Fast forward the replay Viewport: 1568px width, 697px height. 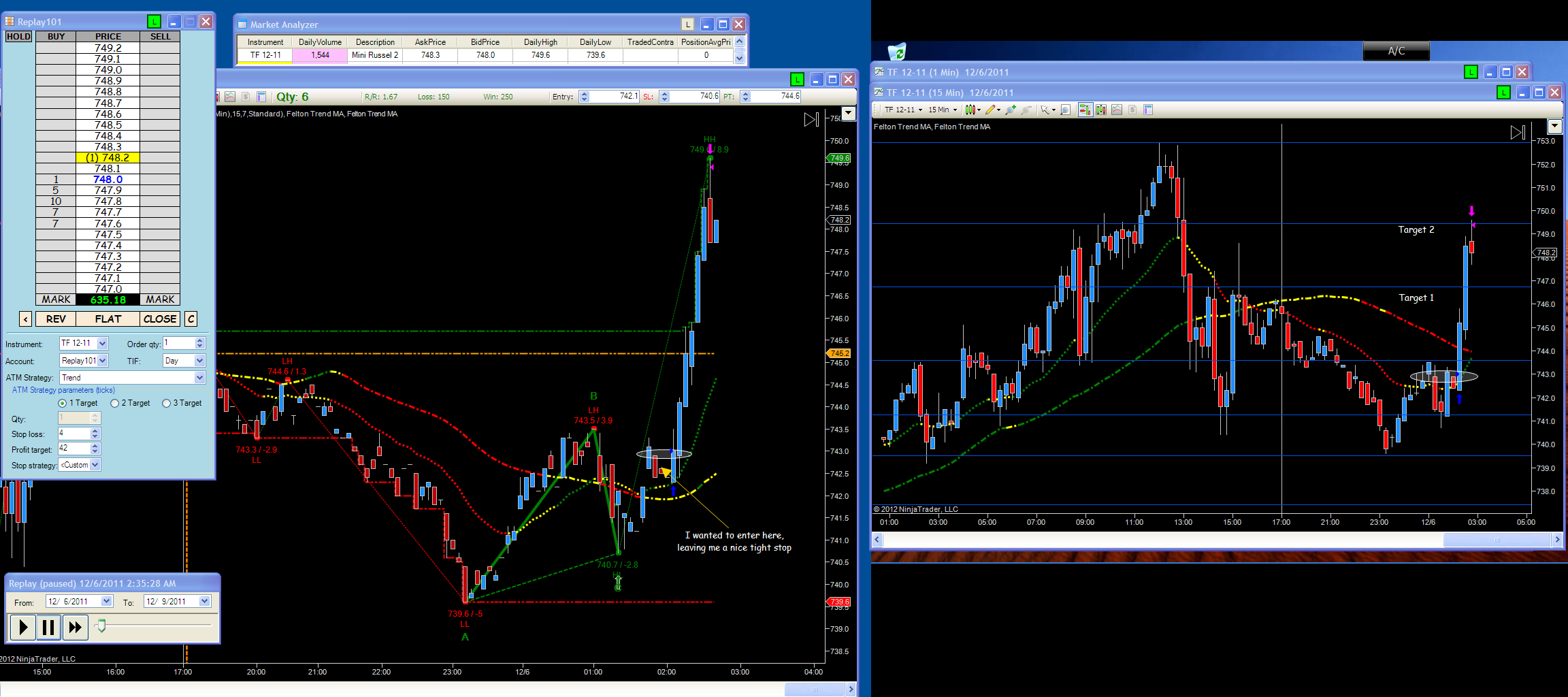coord(75,627)
